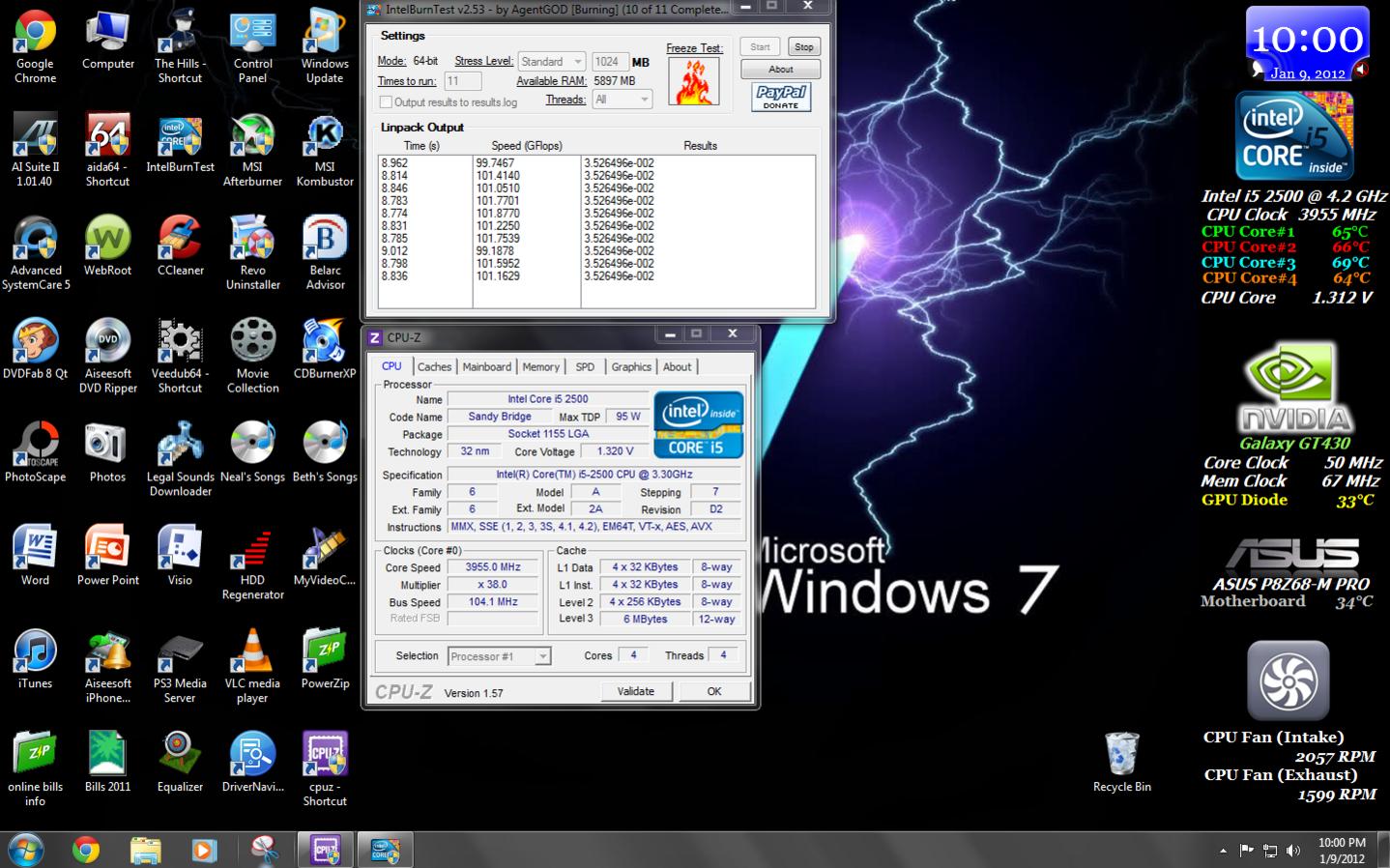Open the Windows Start menu
The width and height of the screenshot is (1390, 868).
[x=24, y=851]
